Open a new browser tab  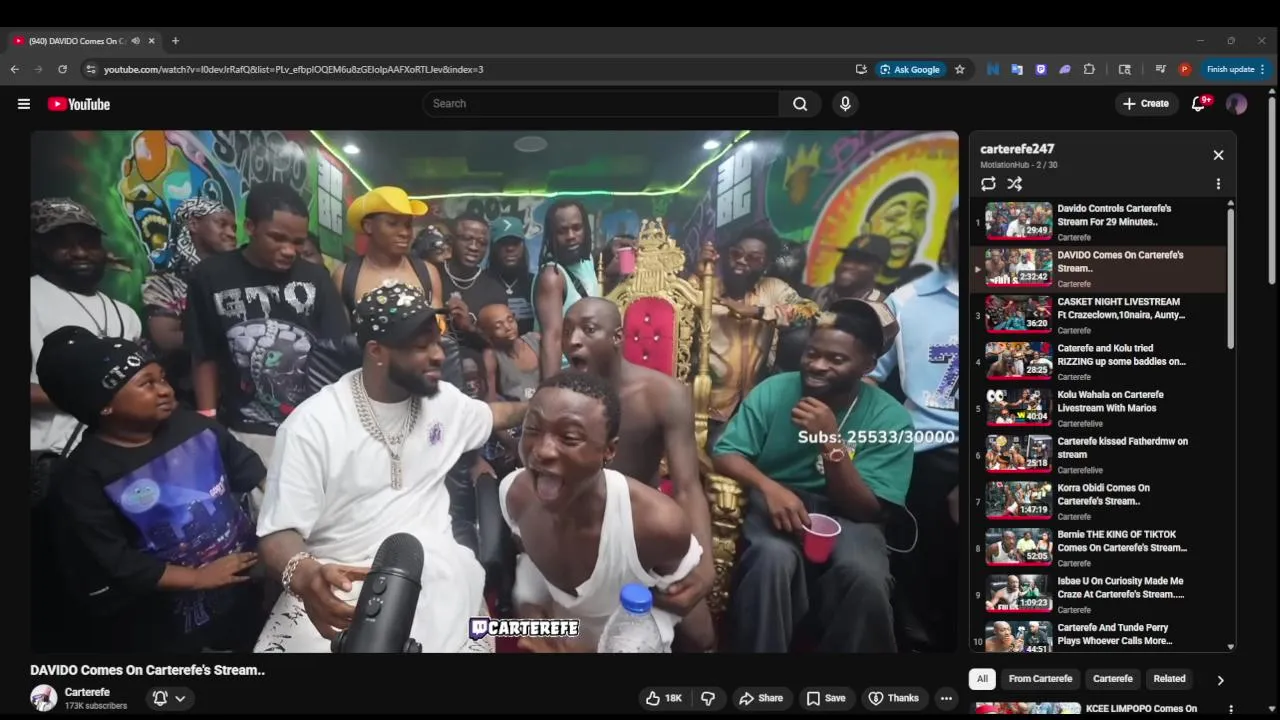pos(175,41)
